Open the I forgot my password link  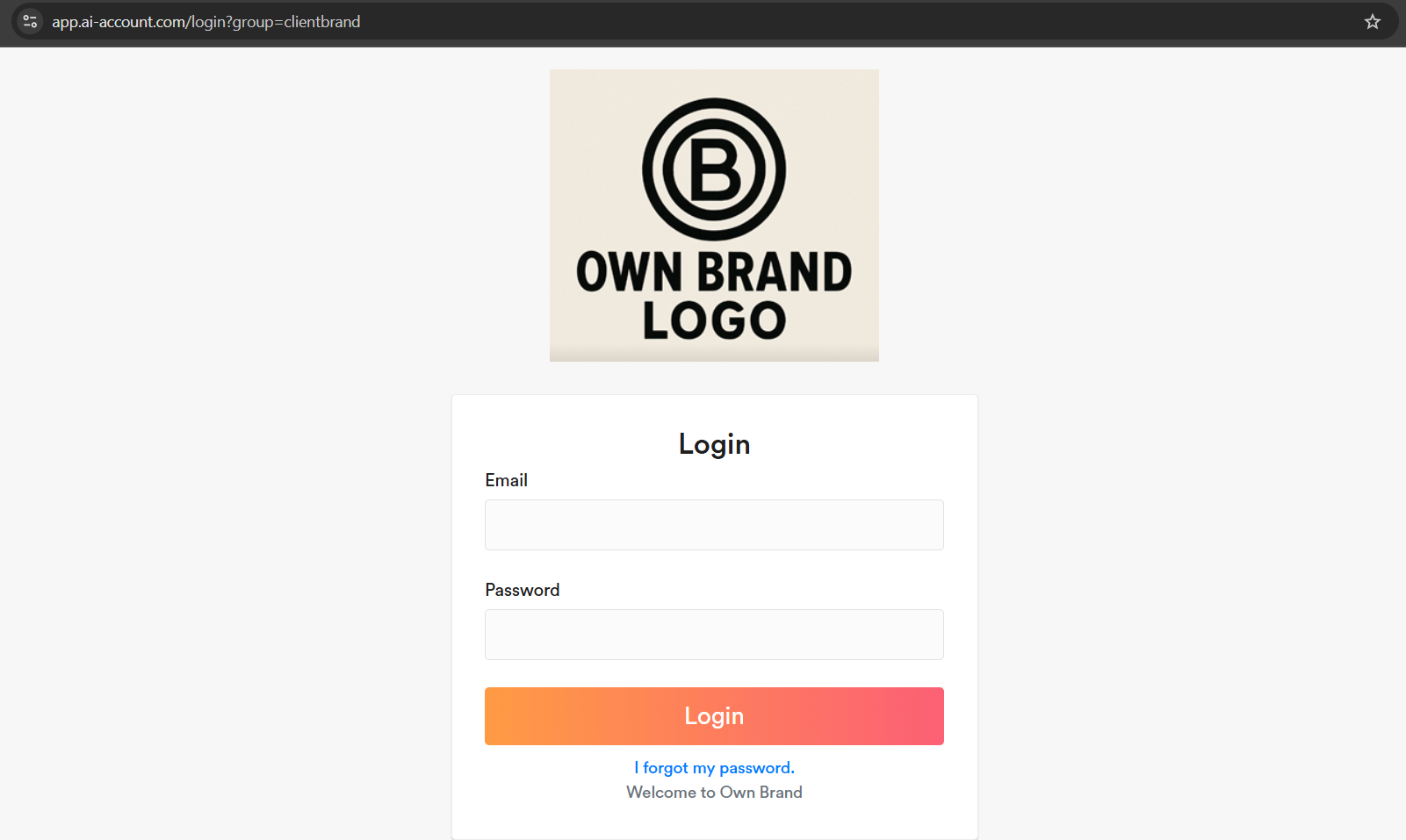click(714, 768)
